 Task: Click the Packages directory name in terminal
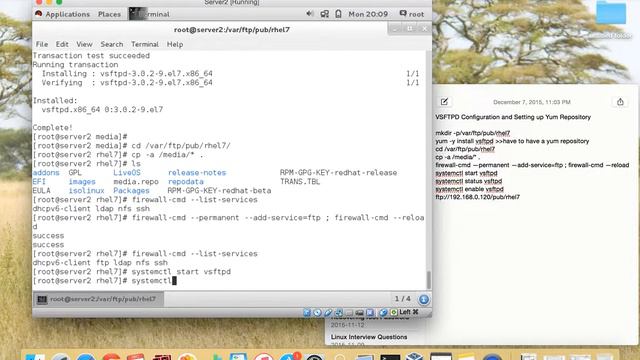(x=131, y=191)
